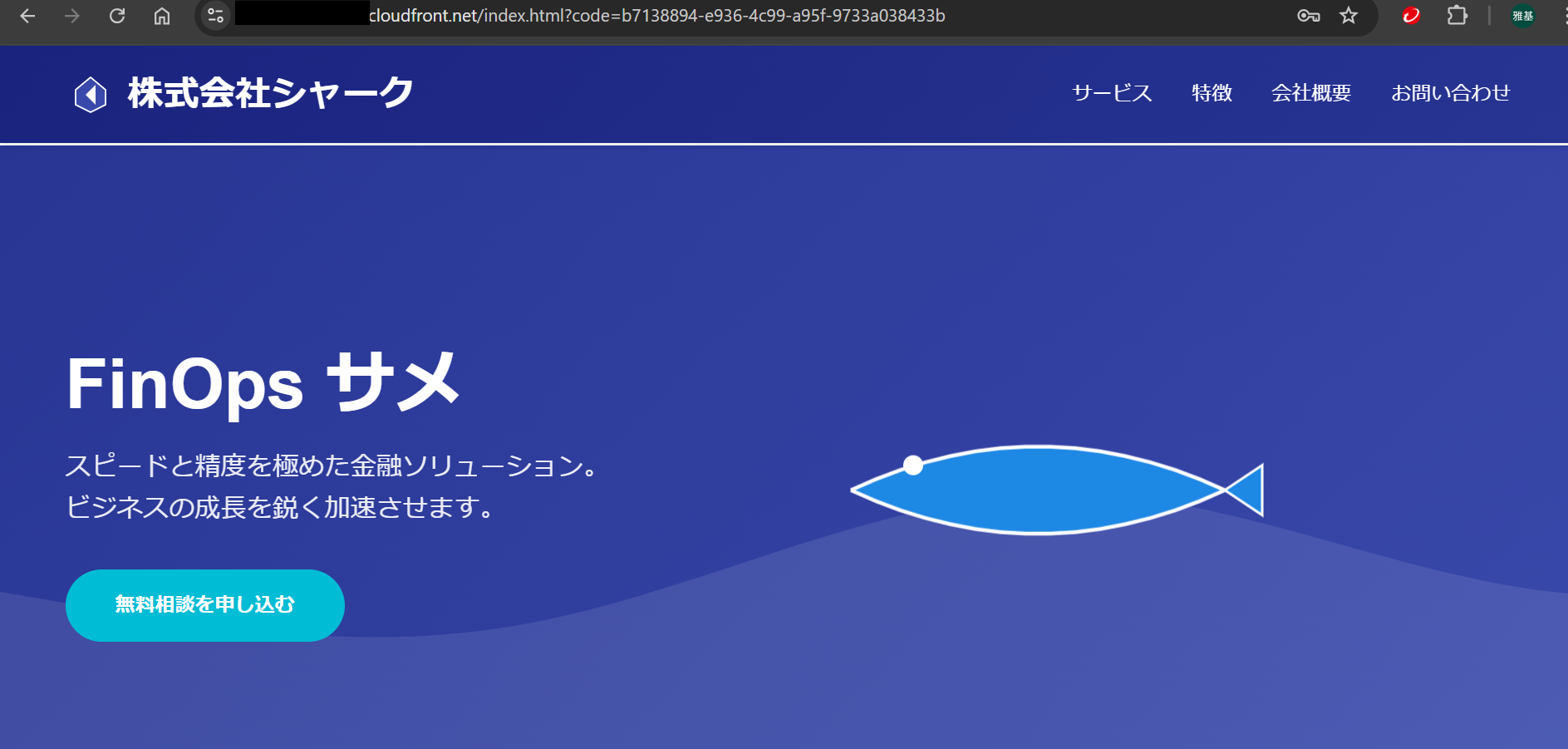This screenshot has width=1568, height=749.
Task: Click the 無料相談を申し込む button
Action: [205, 605]
